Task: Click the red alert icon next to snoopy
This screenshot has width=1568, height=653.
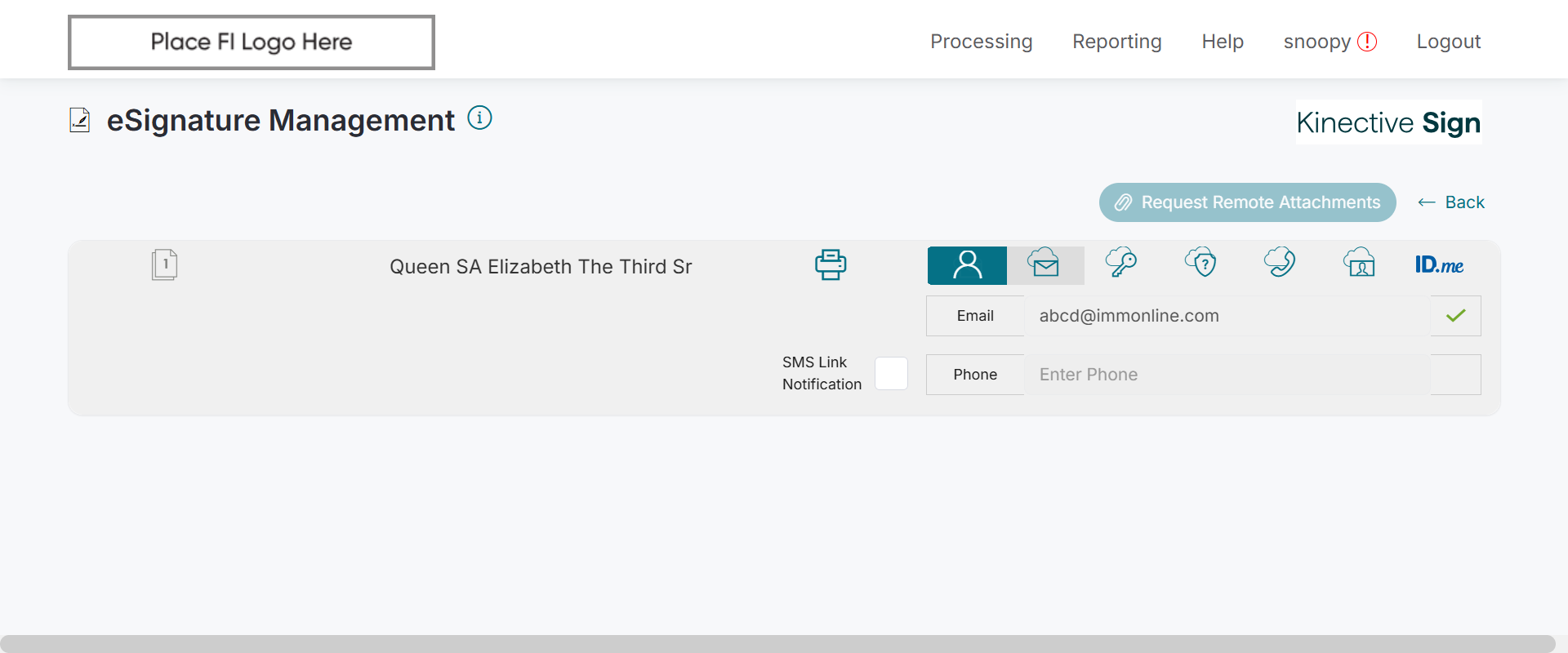Action: (1367, 42)
